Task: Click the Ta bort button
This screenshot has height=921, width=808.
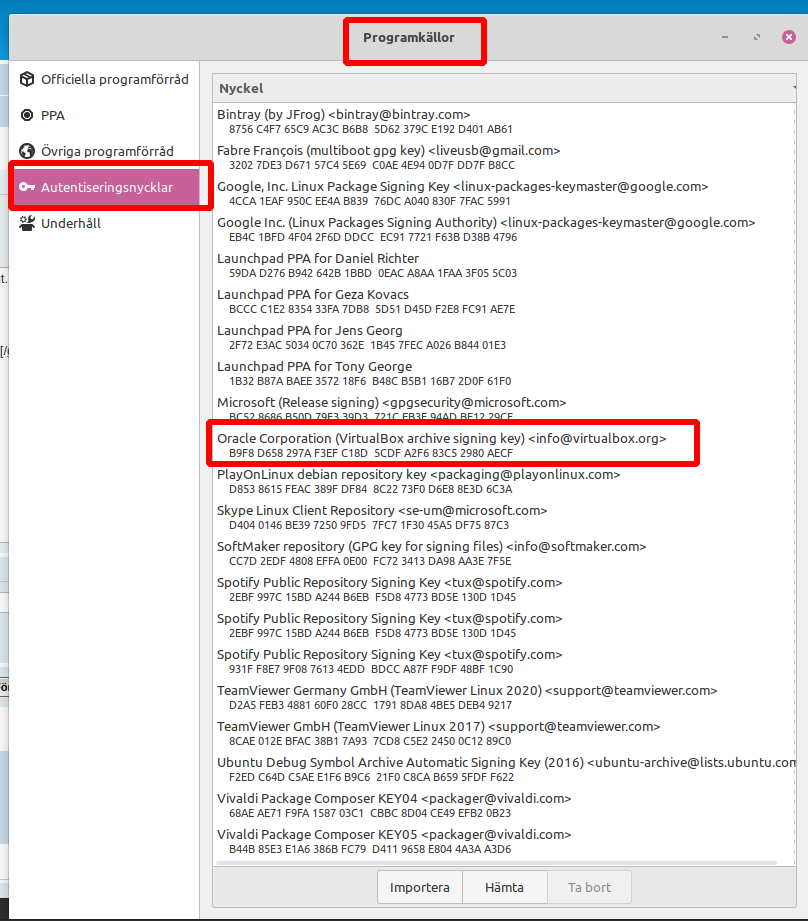Action: pos(591,887)
